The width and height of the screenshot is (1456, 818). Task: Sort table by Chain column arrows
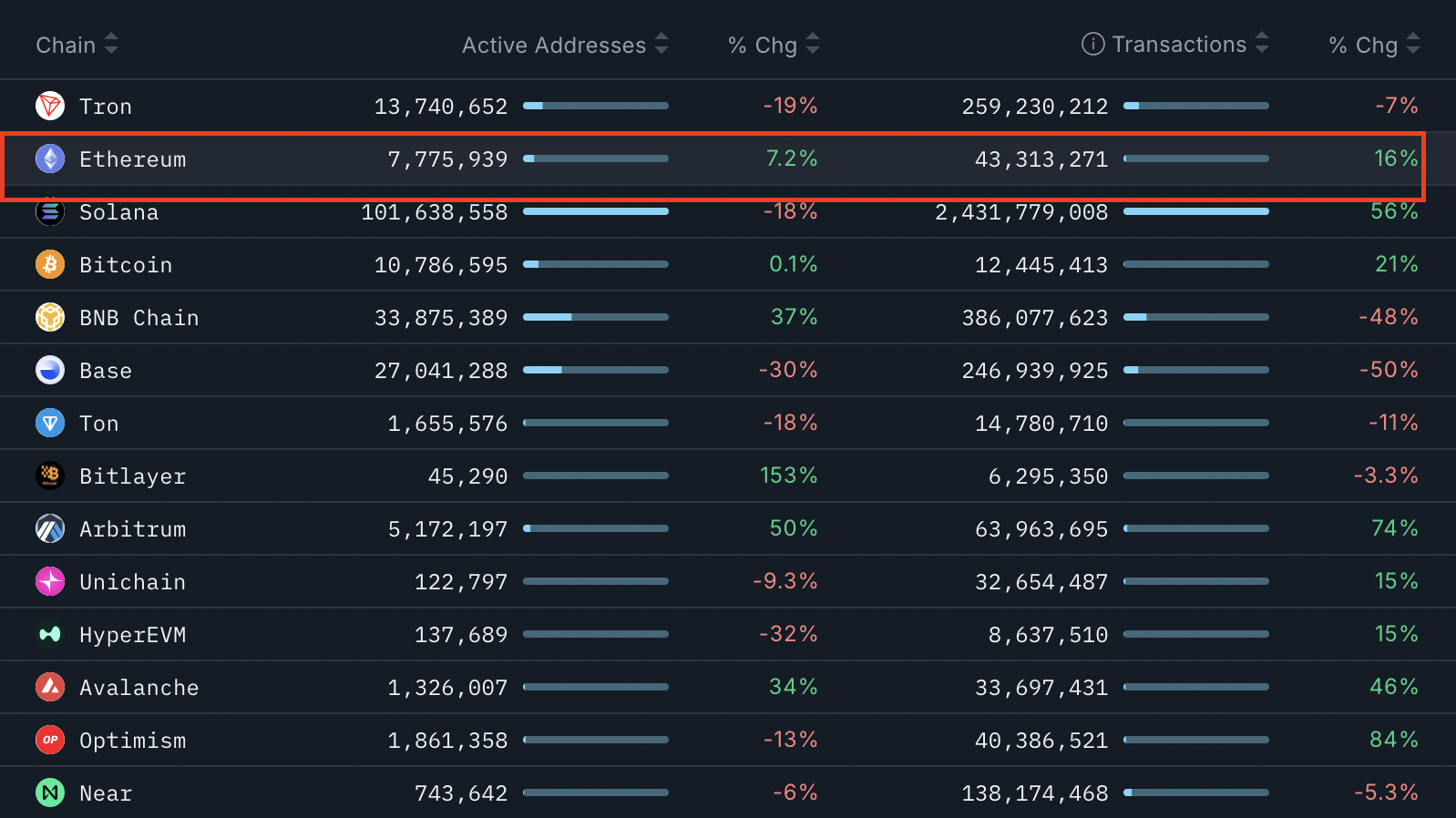coord(111,44)
